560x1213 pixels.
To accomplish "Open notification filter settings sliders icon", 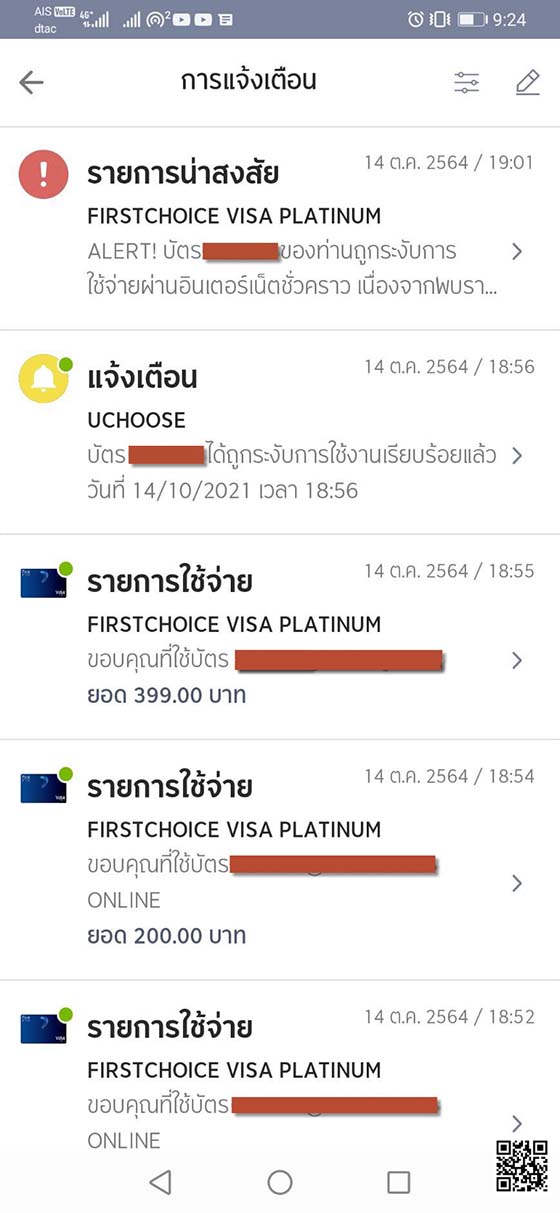I will [x=467, y=83].
